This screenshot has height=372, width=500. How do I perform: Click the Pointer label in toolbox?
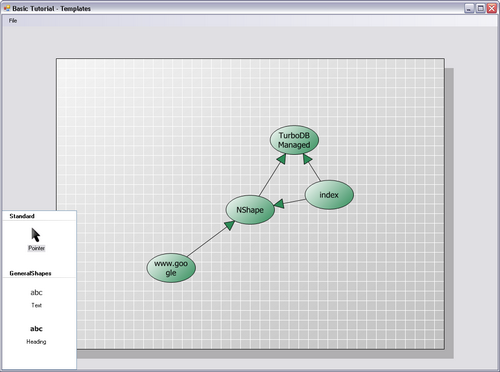[36, 248]
